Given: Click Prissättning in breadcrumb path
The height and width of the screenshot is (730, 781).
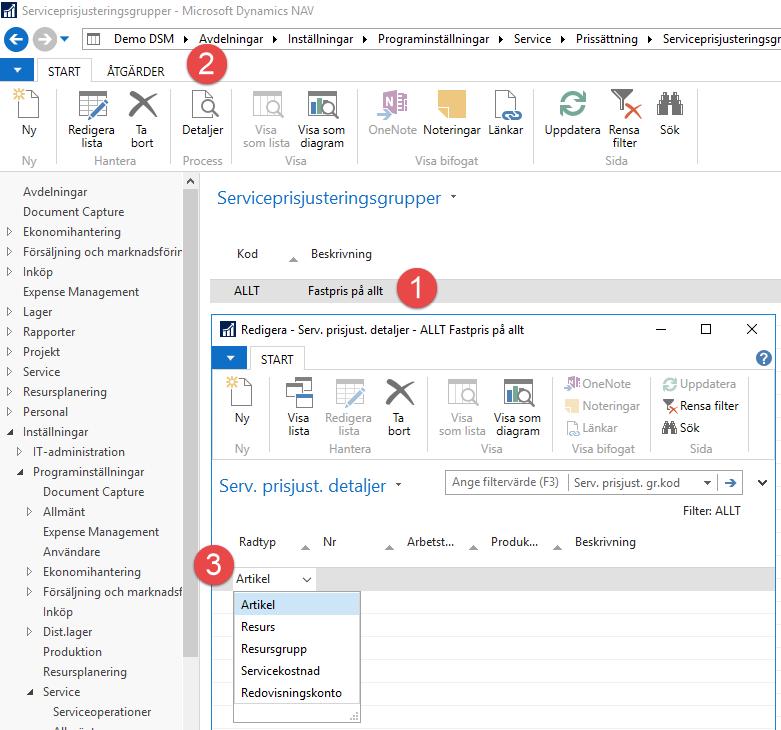Looking at the screenshot, I should point(607,39).
